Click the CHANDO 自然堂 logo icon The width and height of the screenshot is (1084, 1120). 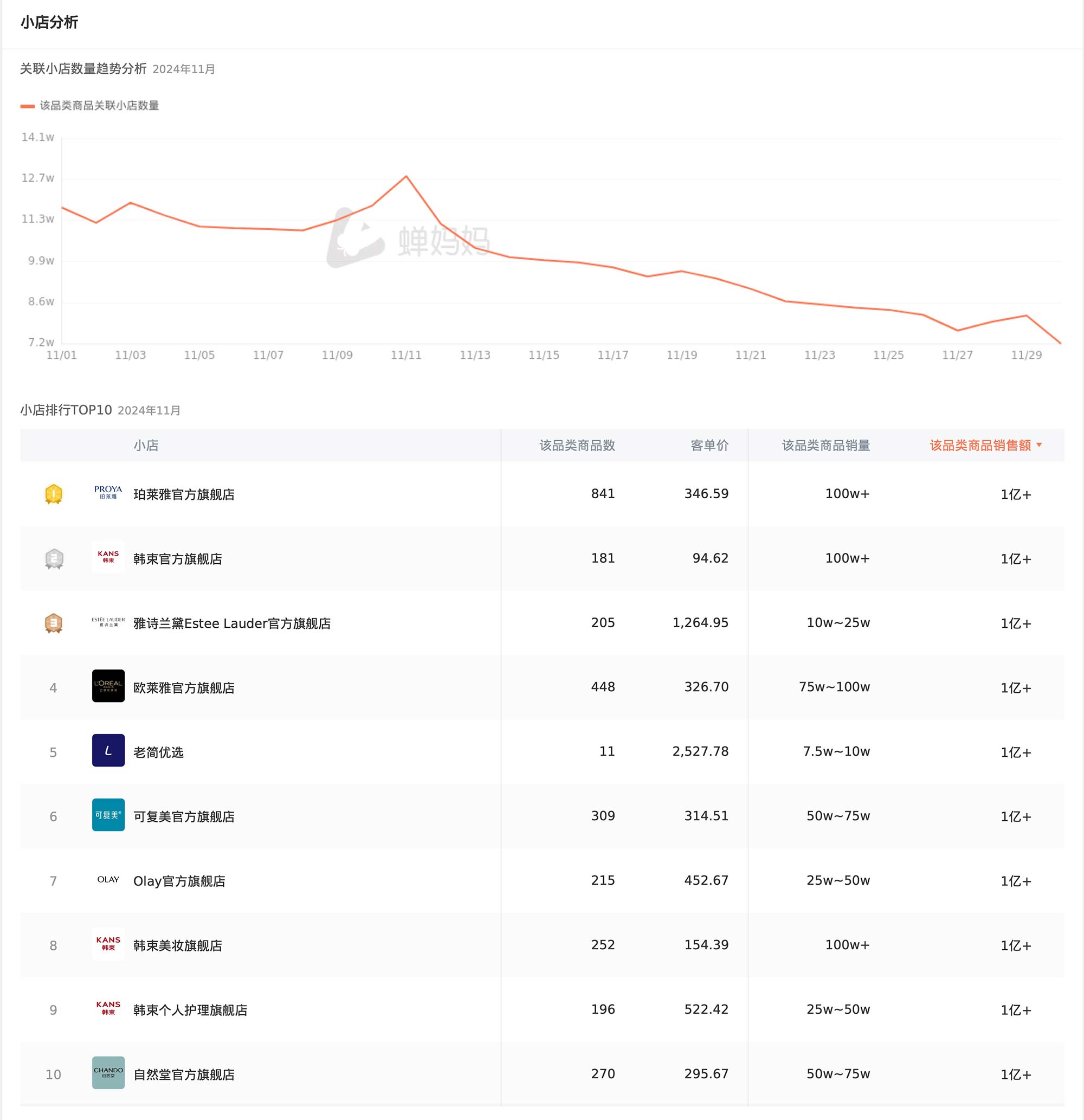[108, 1073]
